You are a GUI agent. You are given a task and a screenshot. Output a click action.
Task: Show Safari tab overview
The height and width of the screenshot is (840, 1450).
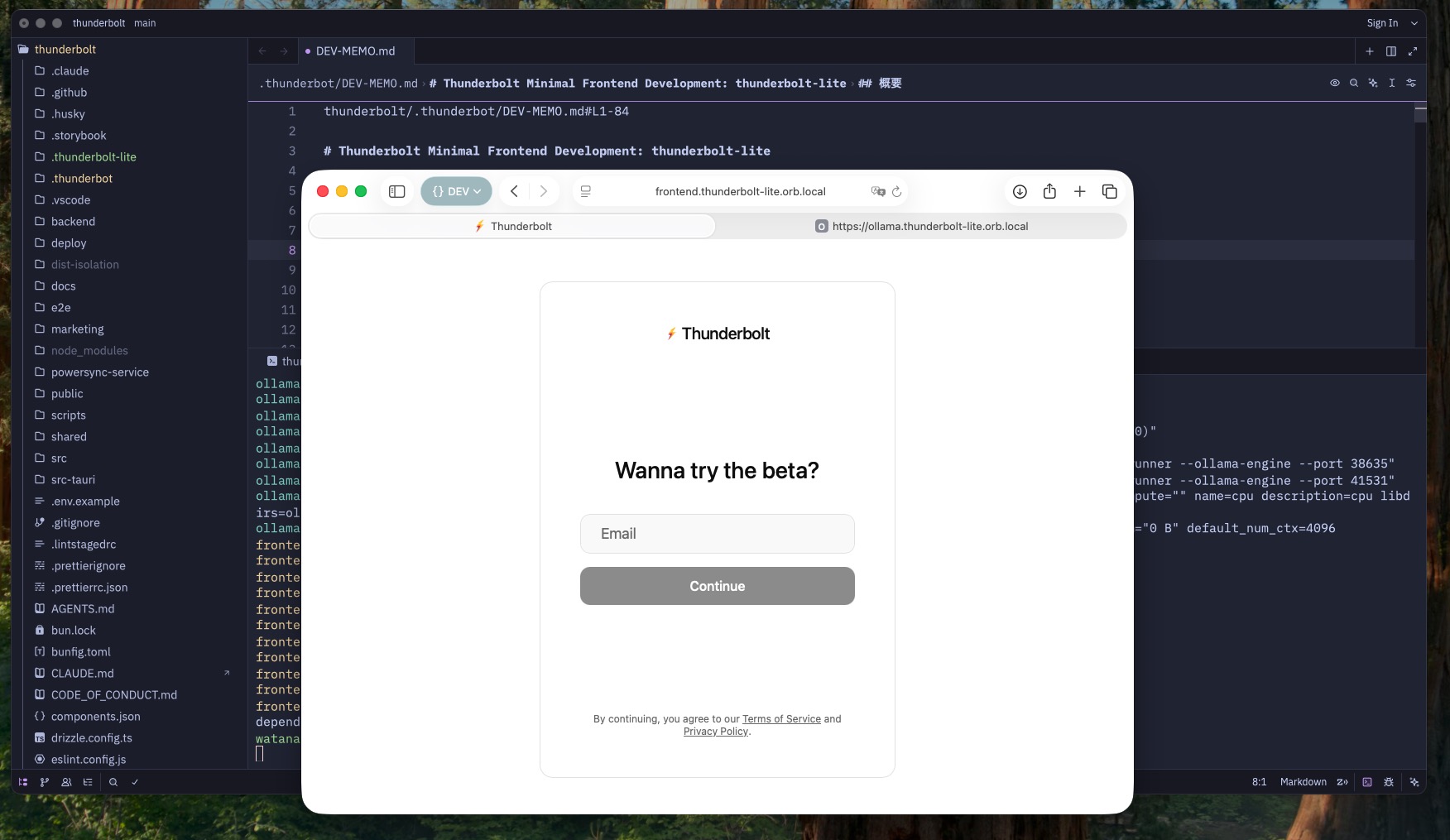click(x=1110, y=192)
